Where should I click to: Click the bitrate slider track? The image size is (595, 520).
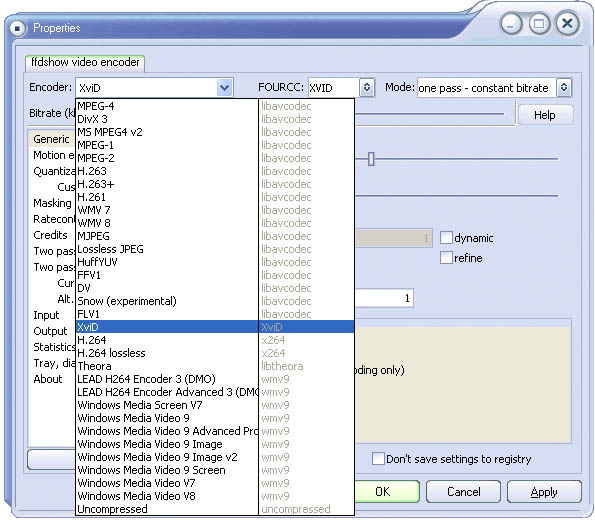pyautogui.click(x=430, y=113)
